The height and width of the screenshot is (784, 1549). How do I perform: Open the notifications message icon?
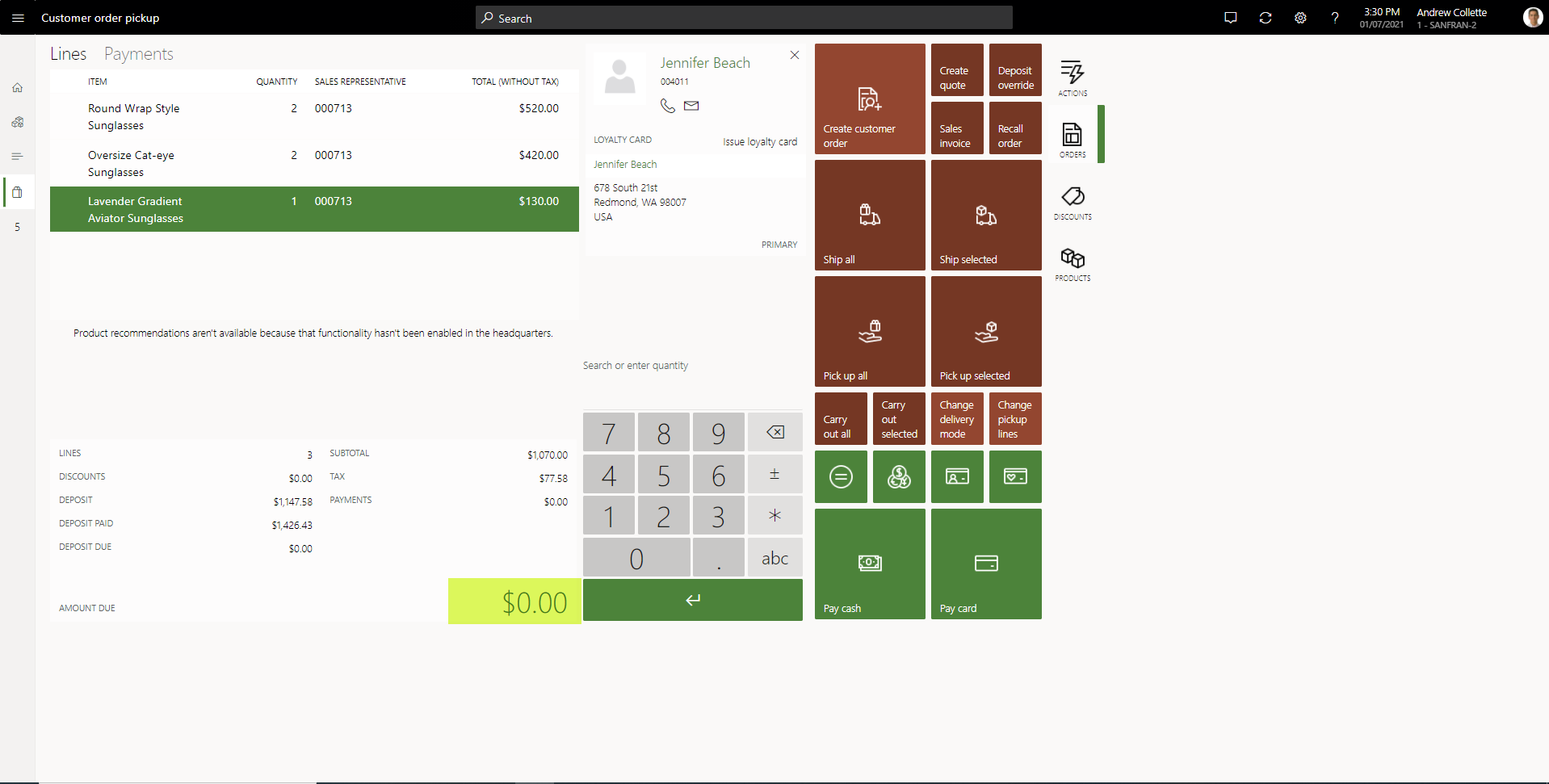tap(1231, 18)
